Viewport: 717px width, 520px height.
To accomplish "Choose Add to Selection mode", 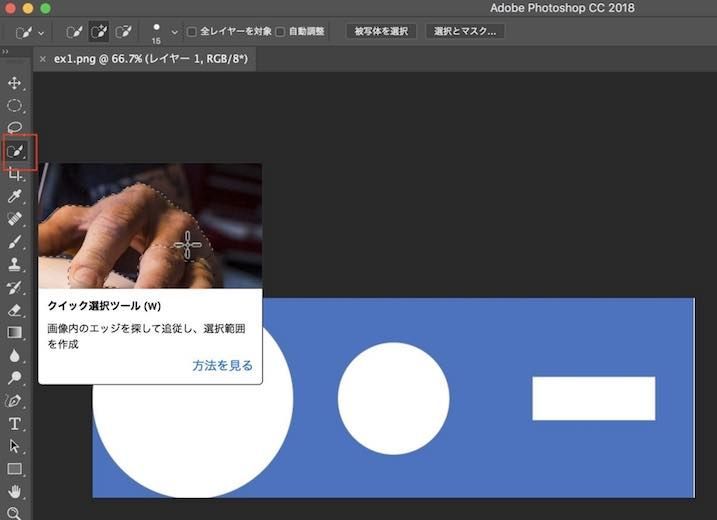I will coord(98,32).
